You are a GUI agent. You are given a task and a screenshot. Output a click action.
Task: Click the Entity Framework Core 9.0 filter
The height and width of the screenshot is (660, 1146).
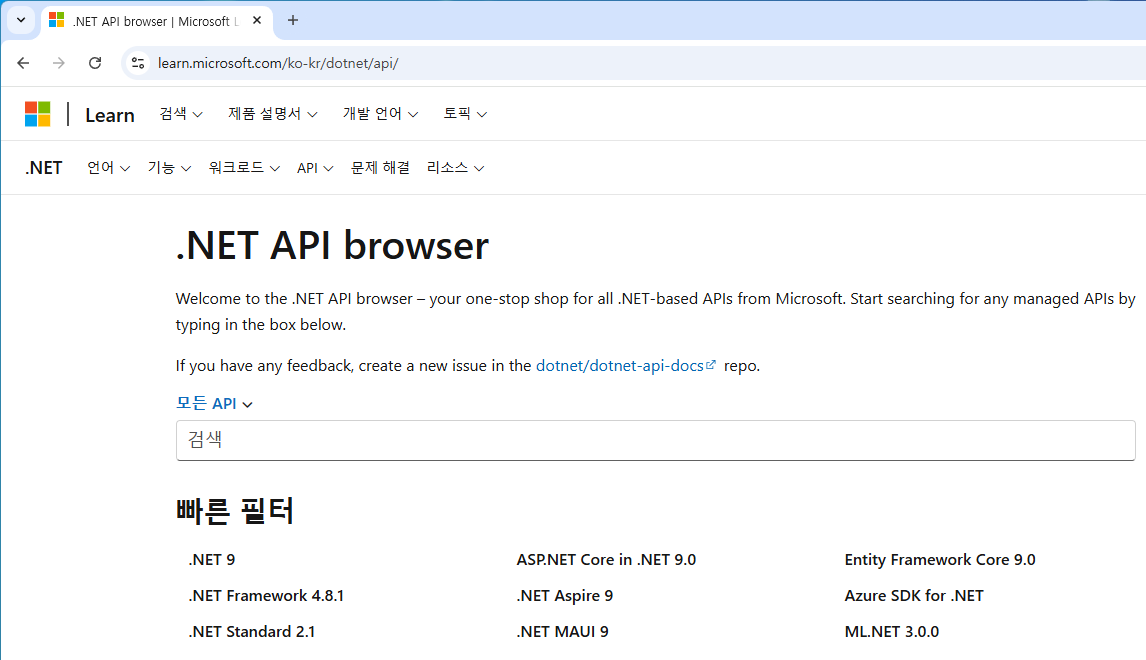click(x=939, y=559)
